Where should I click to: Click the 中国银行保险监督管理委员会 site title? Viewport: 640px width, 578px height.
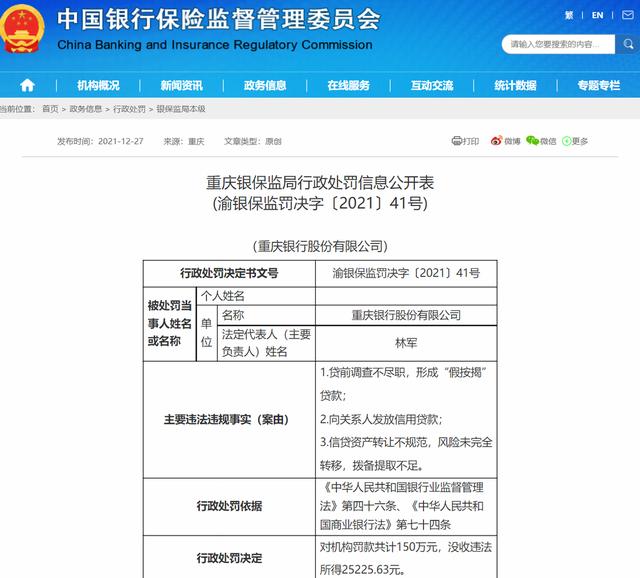(218, 19)
